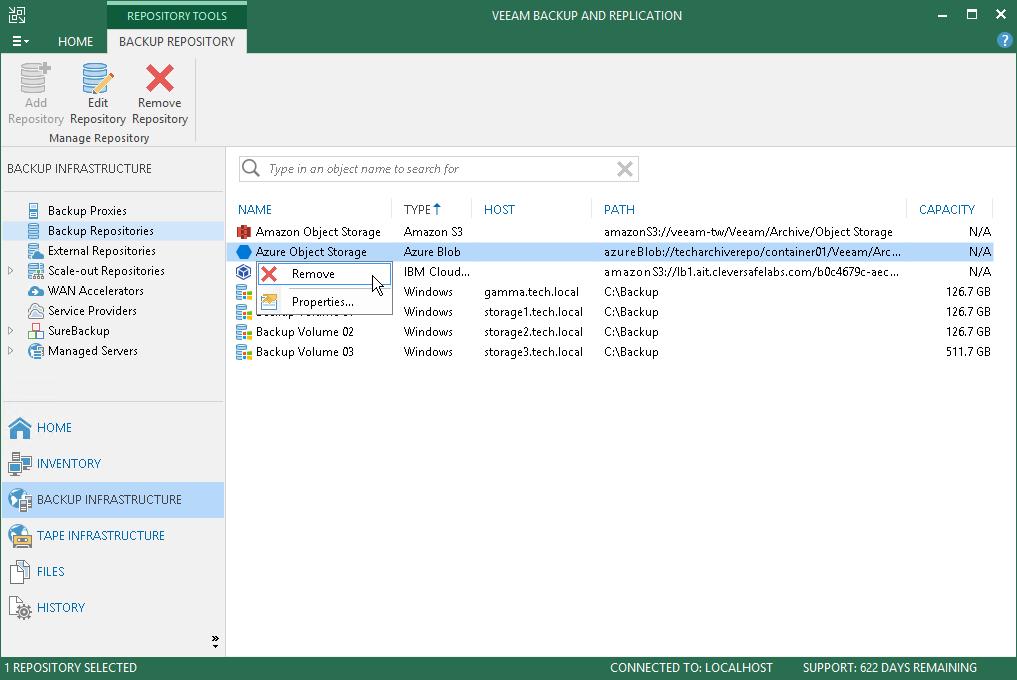The width and height of the screenshot is (1017, 680).
Task: Click the object name search field
Action: [438, 169]
